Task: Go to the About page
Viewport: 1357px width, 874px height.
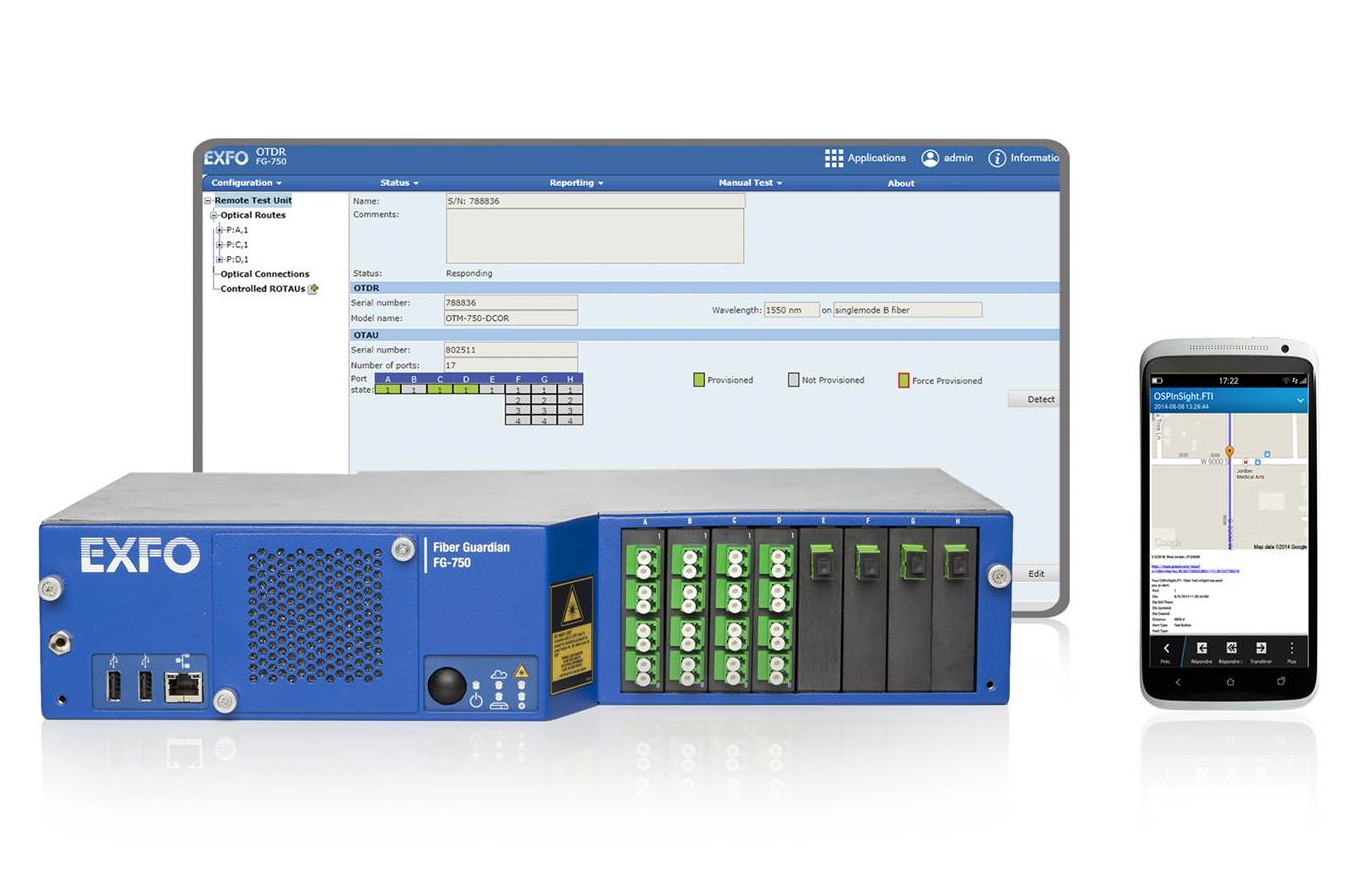Action: pyautogui.click(x=901, y=183)
